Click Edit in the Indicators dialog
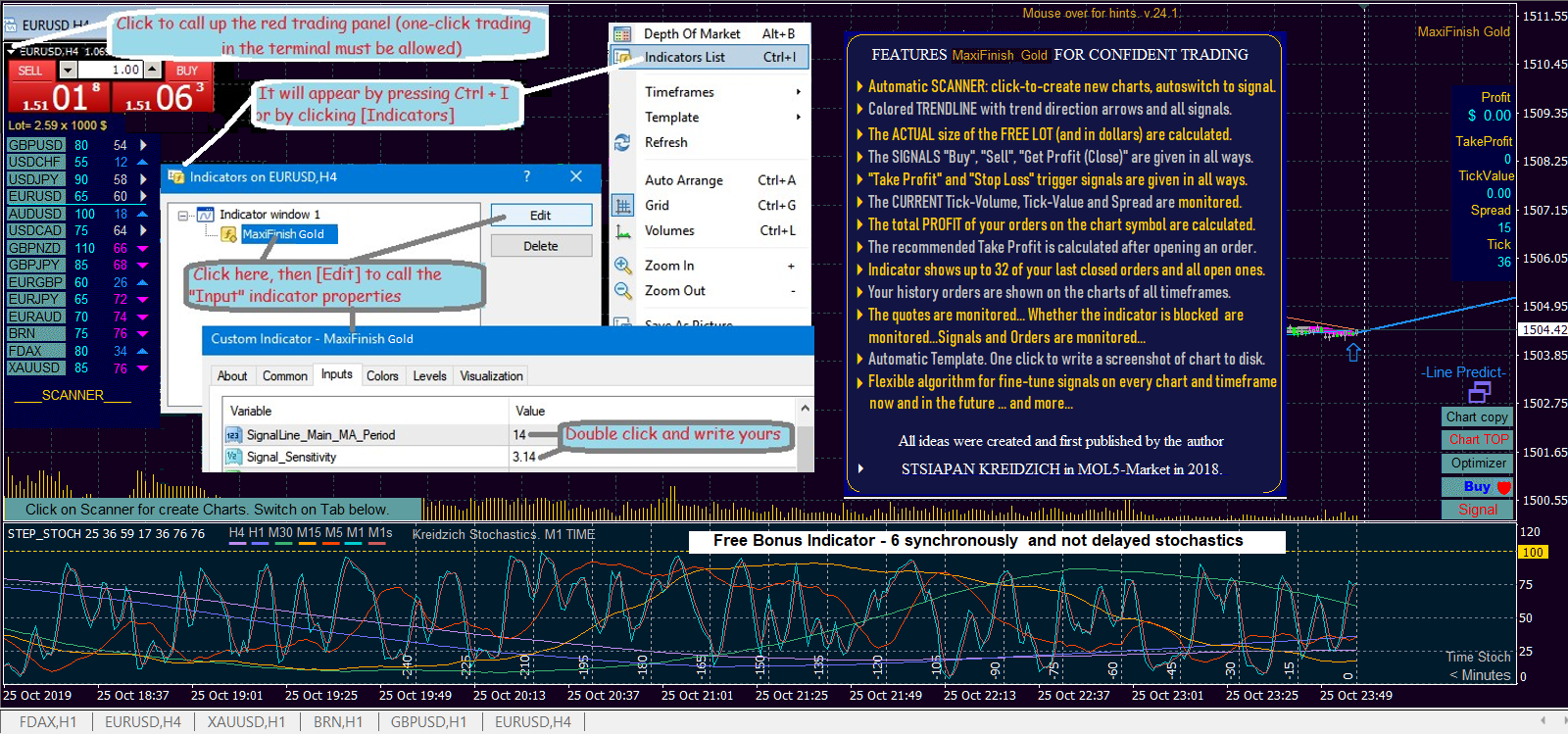1568x735 pixels. tap(541, 216)
